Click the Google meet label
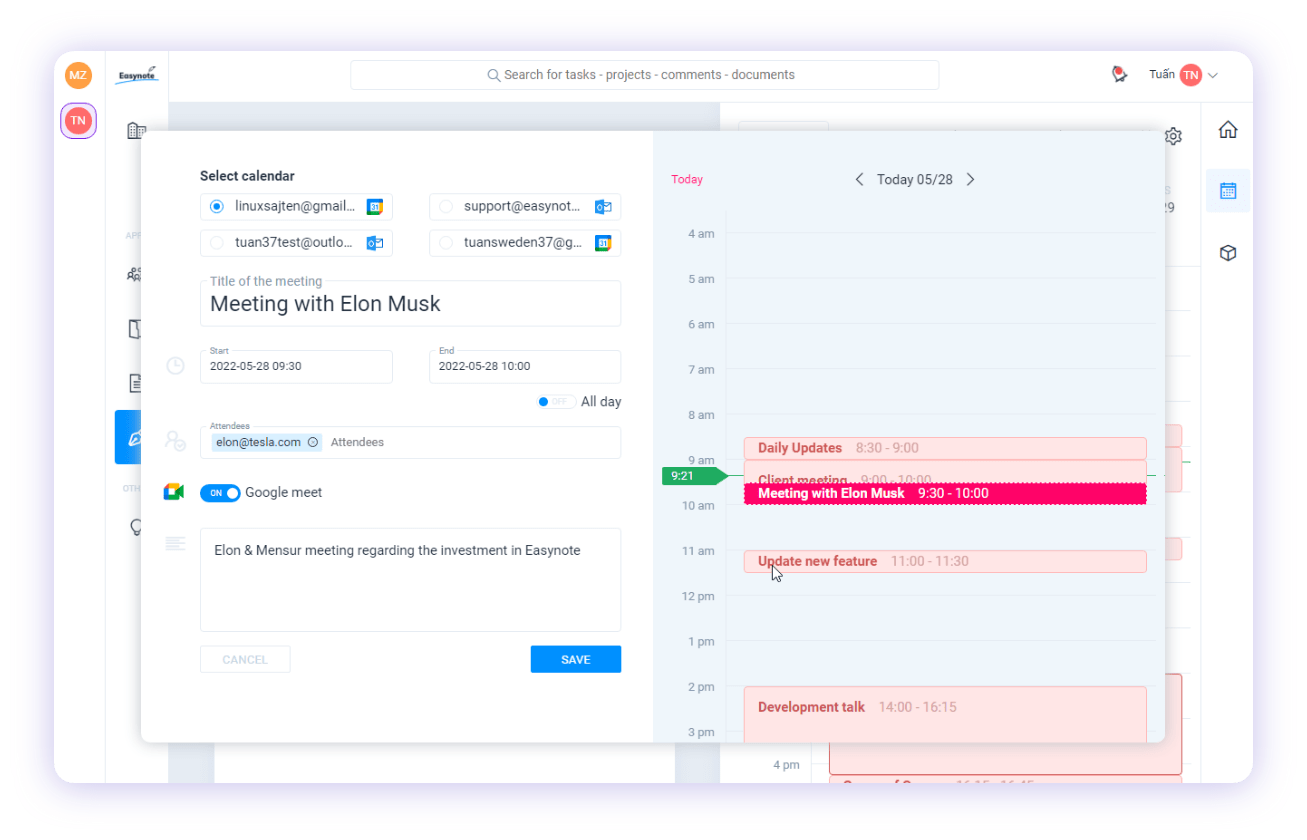This screenshot has height=840, width=1307. 284,493
